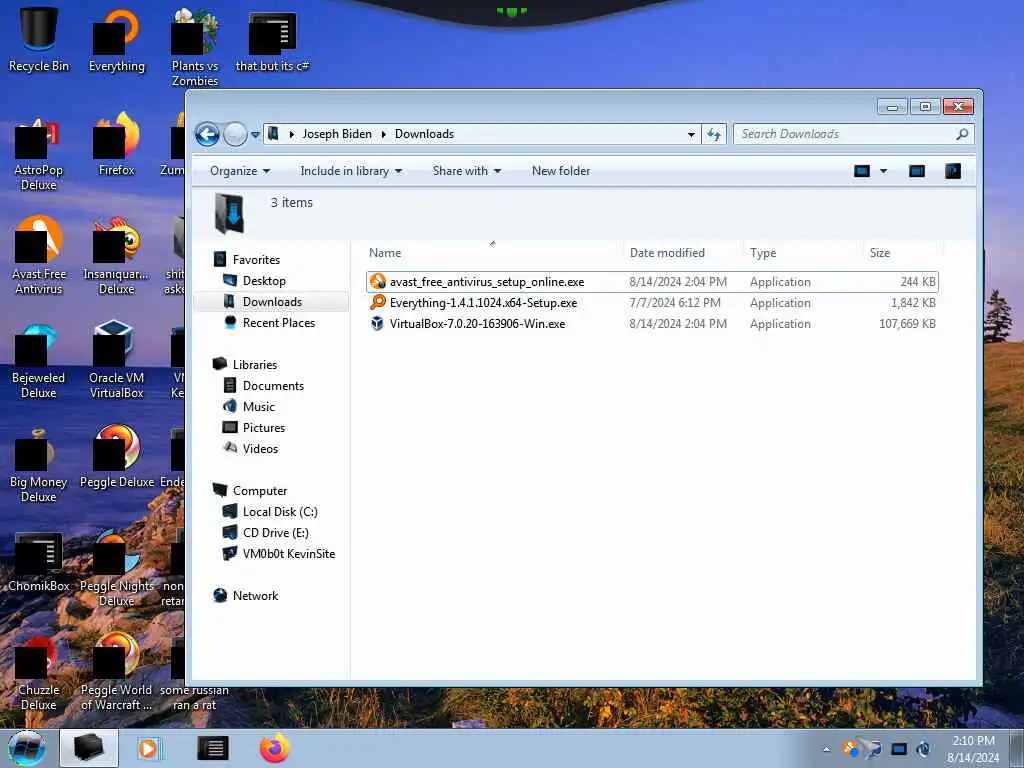Select Everything-1.4.1.1024.x64-Setup.exe file

(x=483, y=303)
